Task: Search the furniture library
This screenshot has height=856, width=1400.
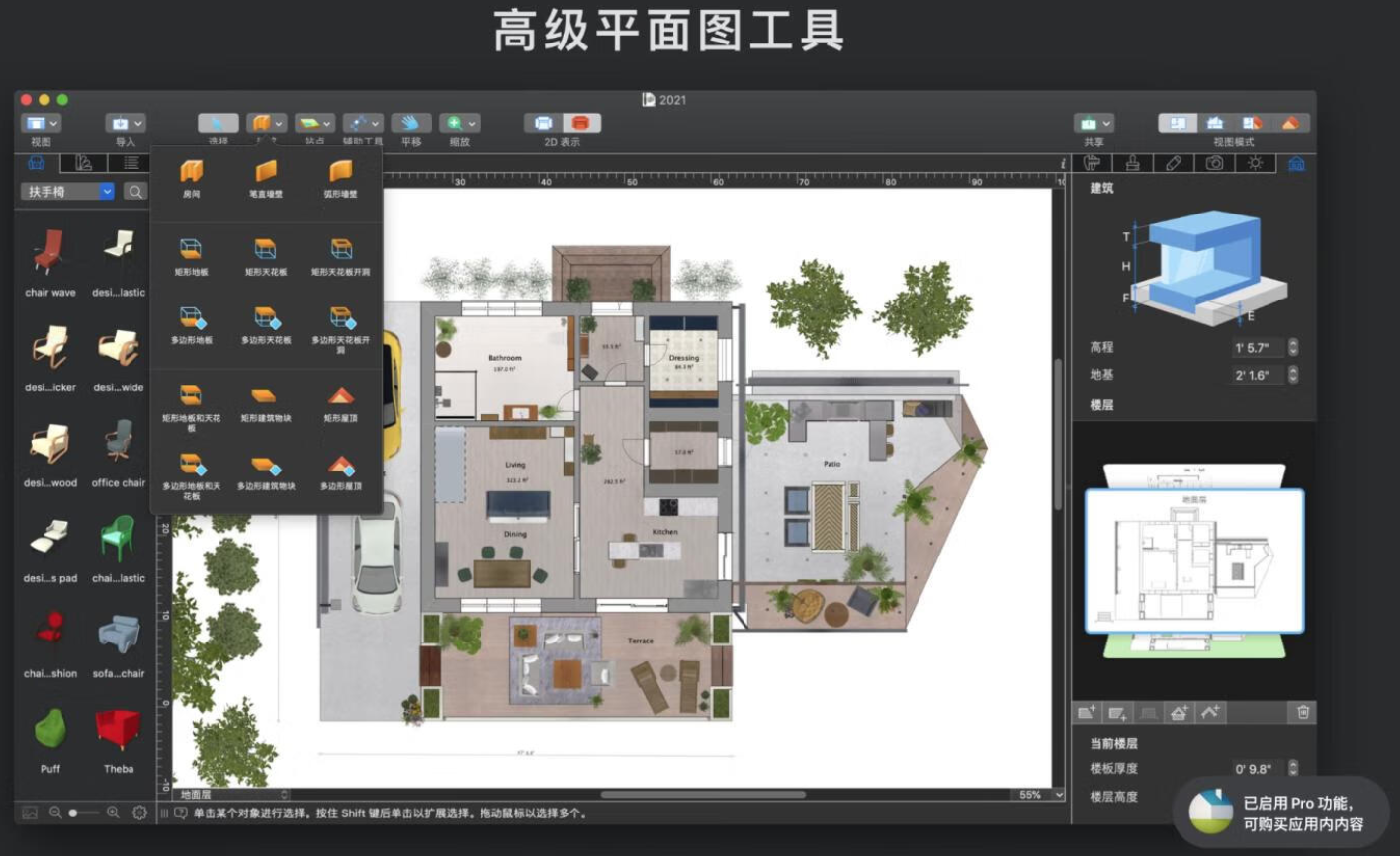Action: [x=135, y=192]
